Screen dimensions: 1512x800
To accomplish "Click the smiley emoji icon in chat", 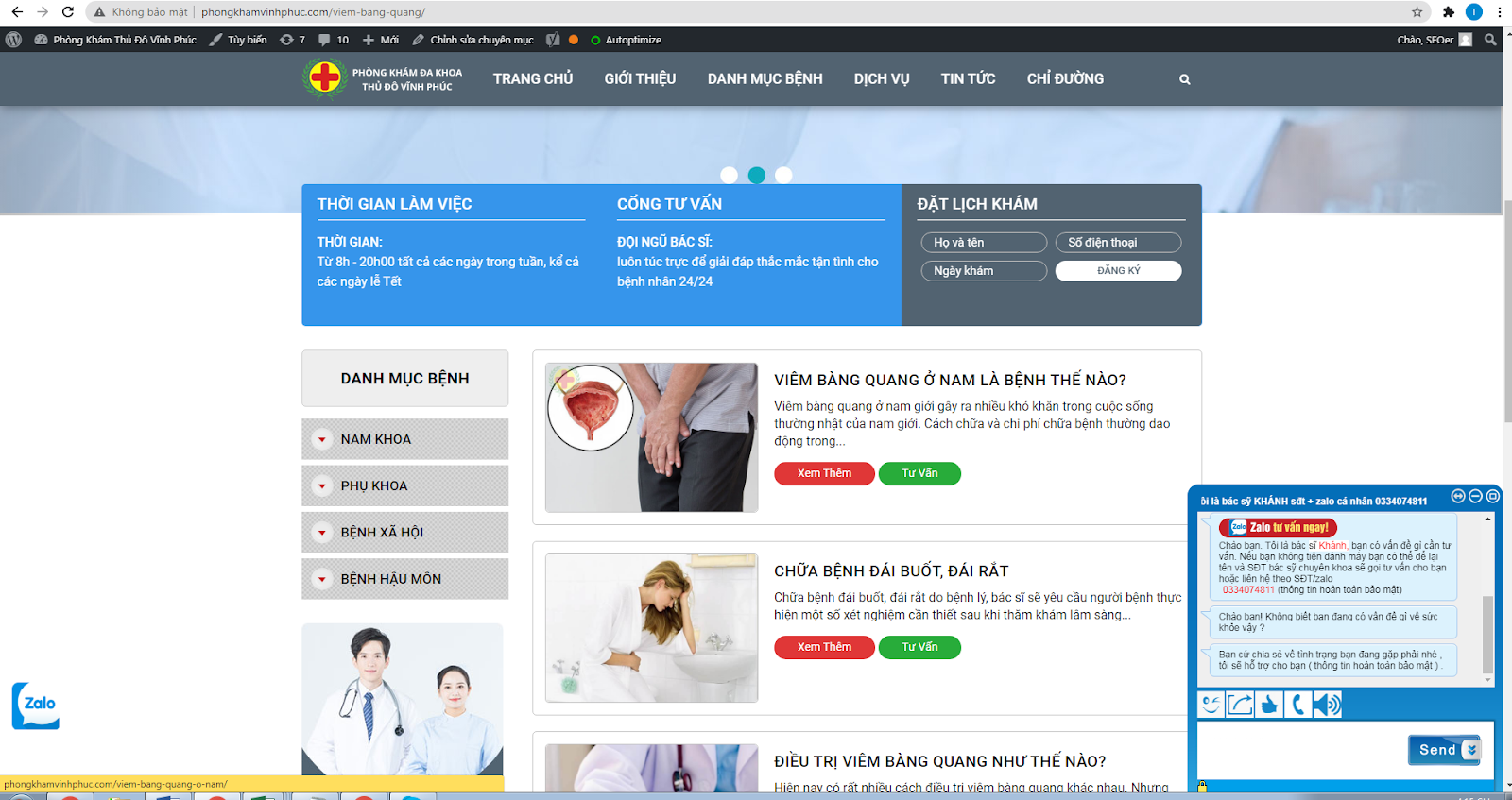I will [1211, 705].
